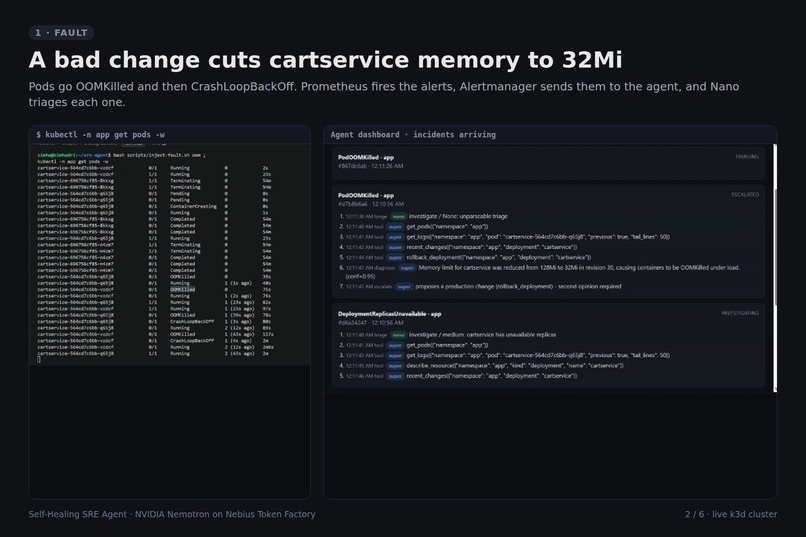Click incident ID #d7b8b6a6 timestamp line
Image resolution: width=806 pixels, height=537 pixels.
[371, 204]
